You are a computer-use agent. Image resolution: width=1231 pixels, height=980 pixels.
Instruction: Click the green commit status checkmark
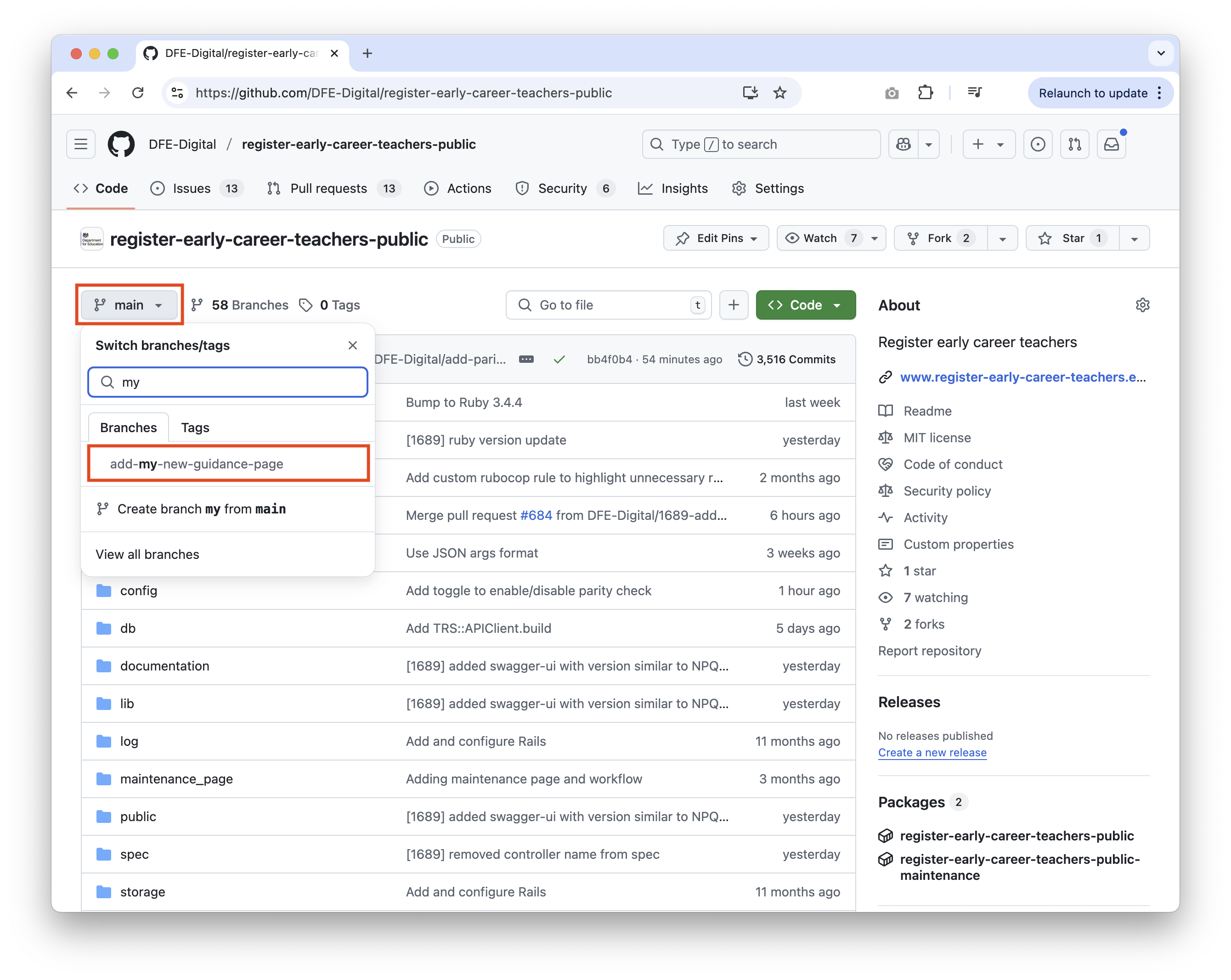click(559, 359)
